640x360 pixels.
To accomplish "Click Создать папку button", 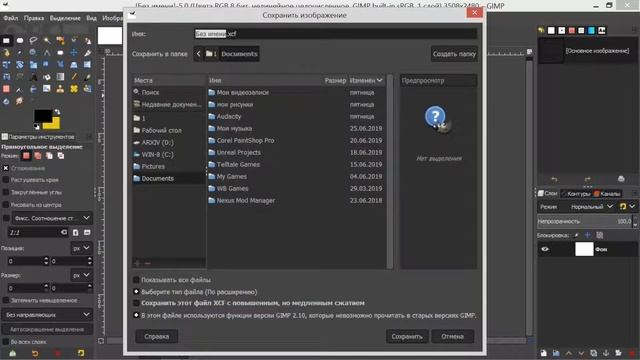I will 454,53.
